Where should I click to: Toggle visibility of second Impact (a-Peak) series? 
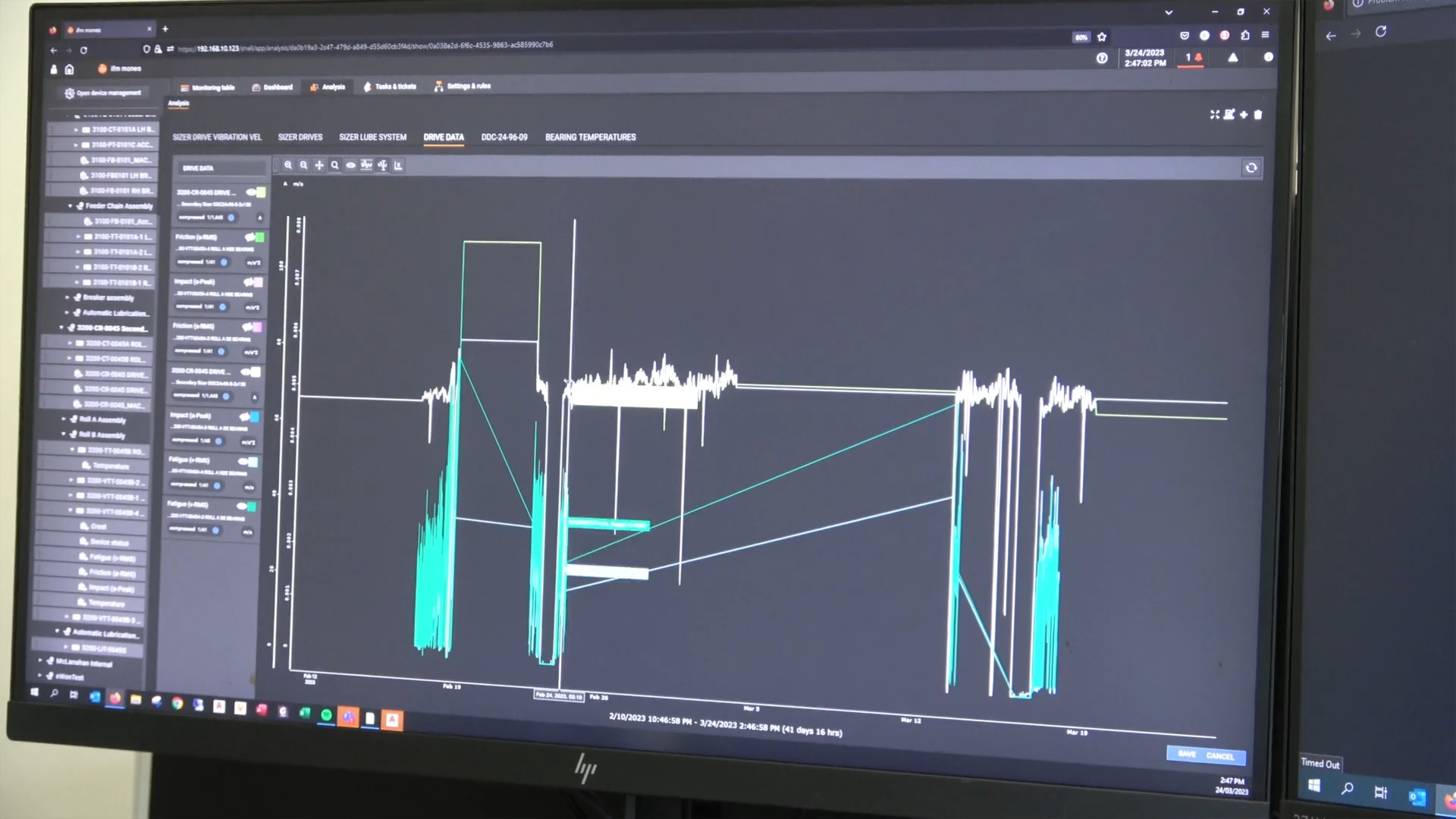click(x=244, y=416)
